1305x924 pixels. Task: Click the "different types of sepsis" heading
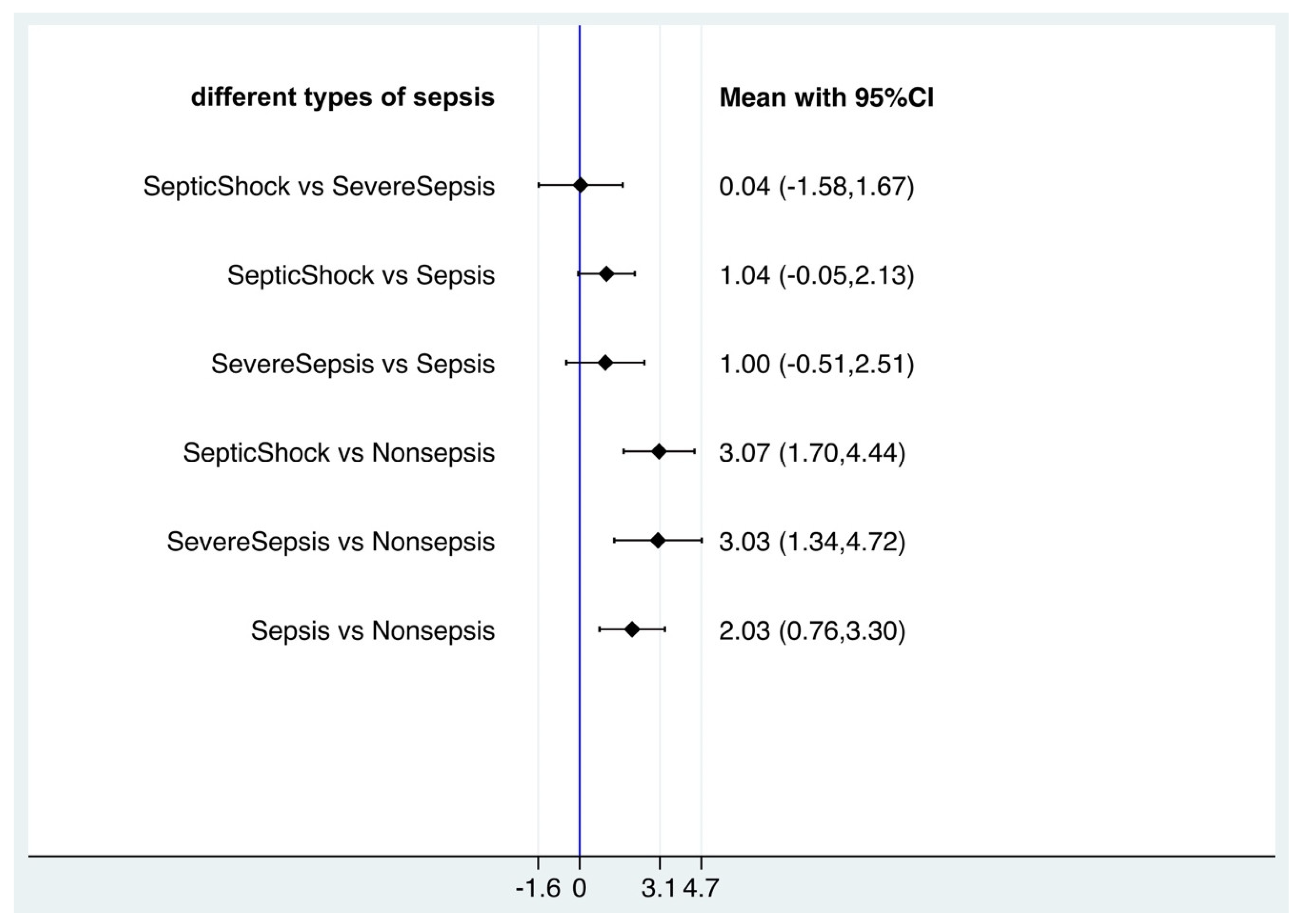pyautogui.click(x=343, y=97)
